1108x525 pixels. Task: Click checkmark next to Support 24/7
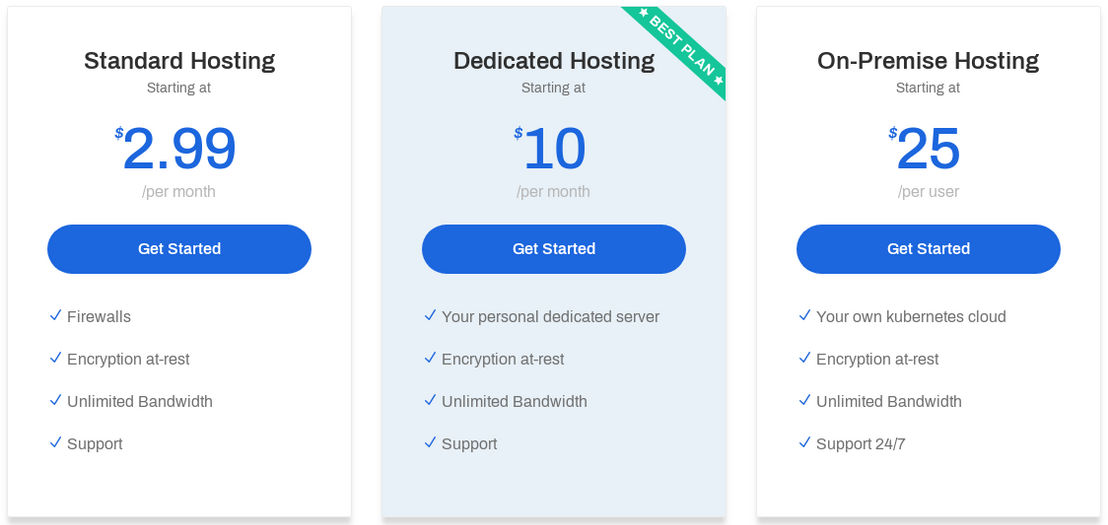805,442
